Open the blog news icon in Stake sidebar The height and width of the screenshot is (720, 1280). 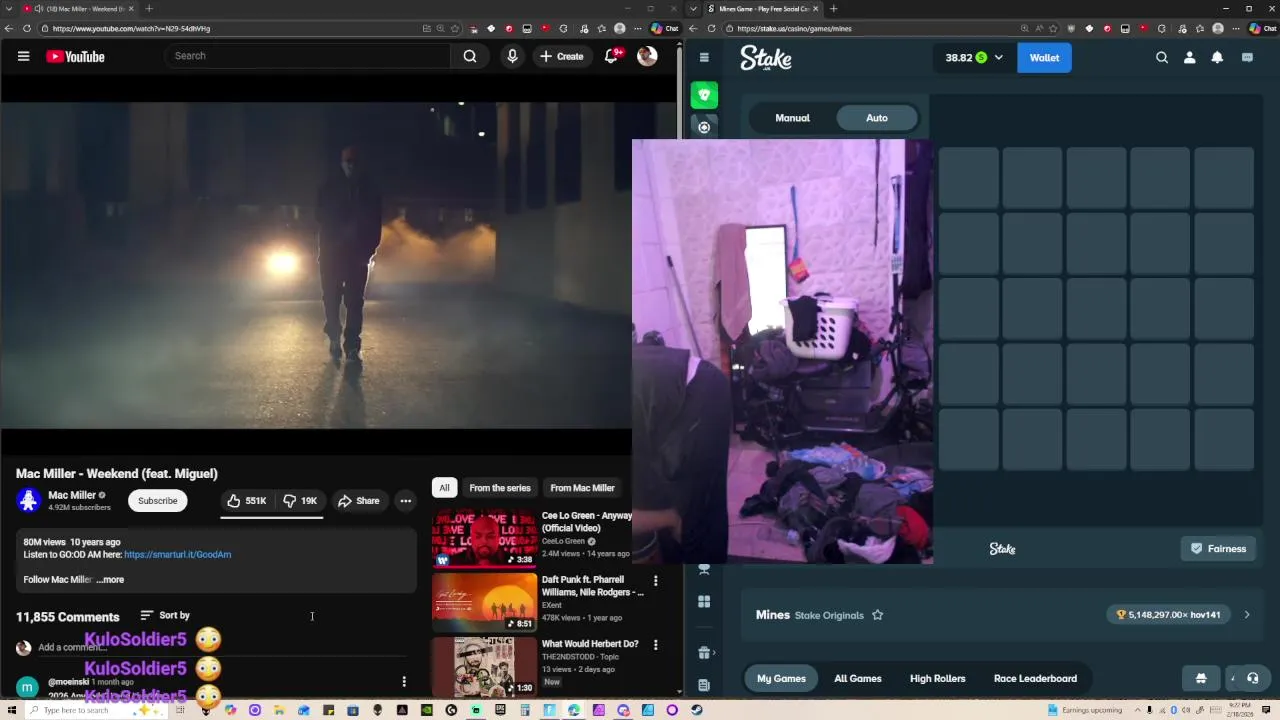tap(704, 685)
